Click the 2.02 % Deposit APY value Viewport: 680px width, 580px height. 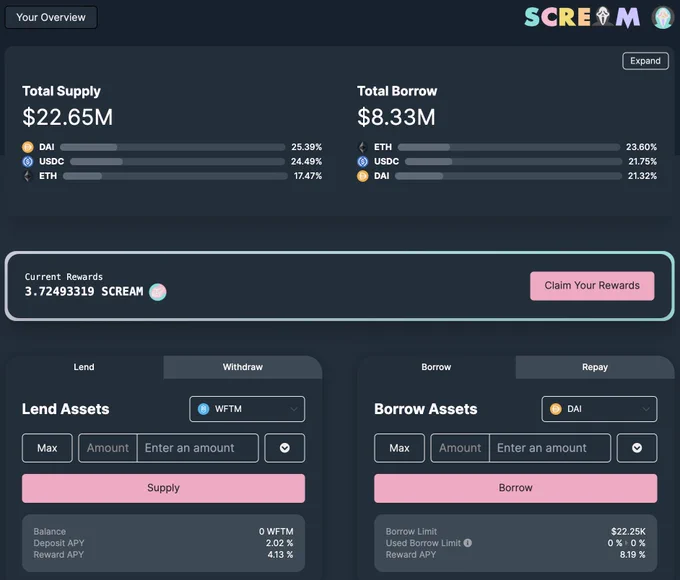280,543
